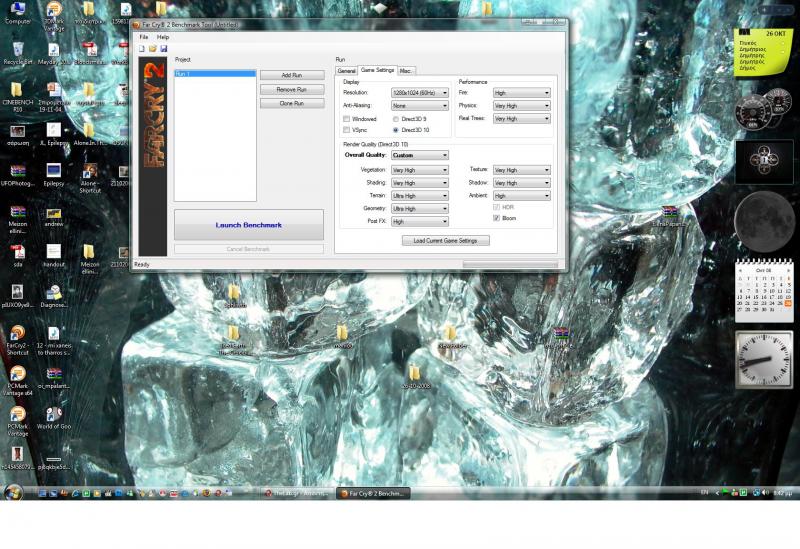This screenshot has height=549, width=800.
Task: Click the Cancel Benchmark button
Action: pyautogui.click(x=249, y=249)
